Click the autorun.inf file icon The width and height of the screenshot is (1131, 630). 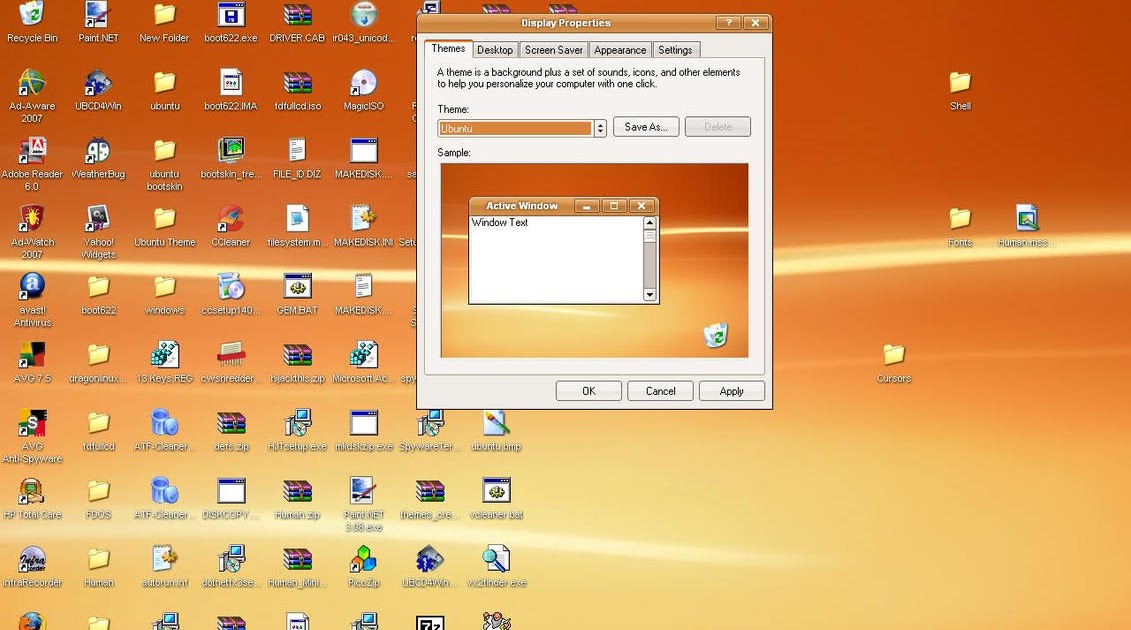pos(164,559)
